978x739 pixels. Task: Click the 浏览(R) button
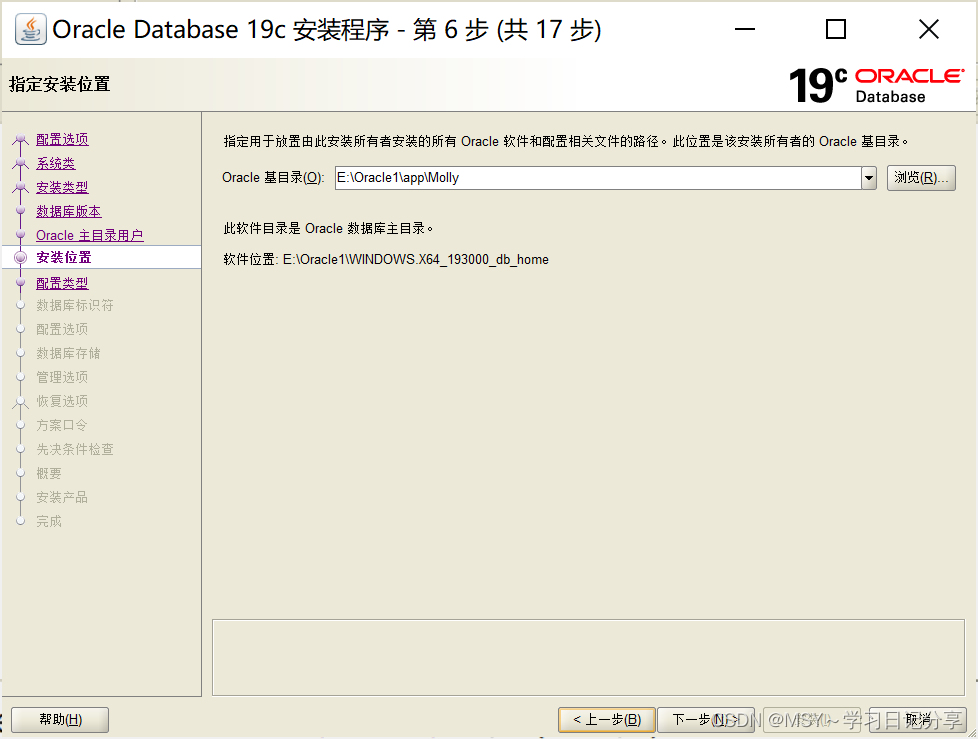click(920, 178)
